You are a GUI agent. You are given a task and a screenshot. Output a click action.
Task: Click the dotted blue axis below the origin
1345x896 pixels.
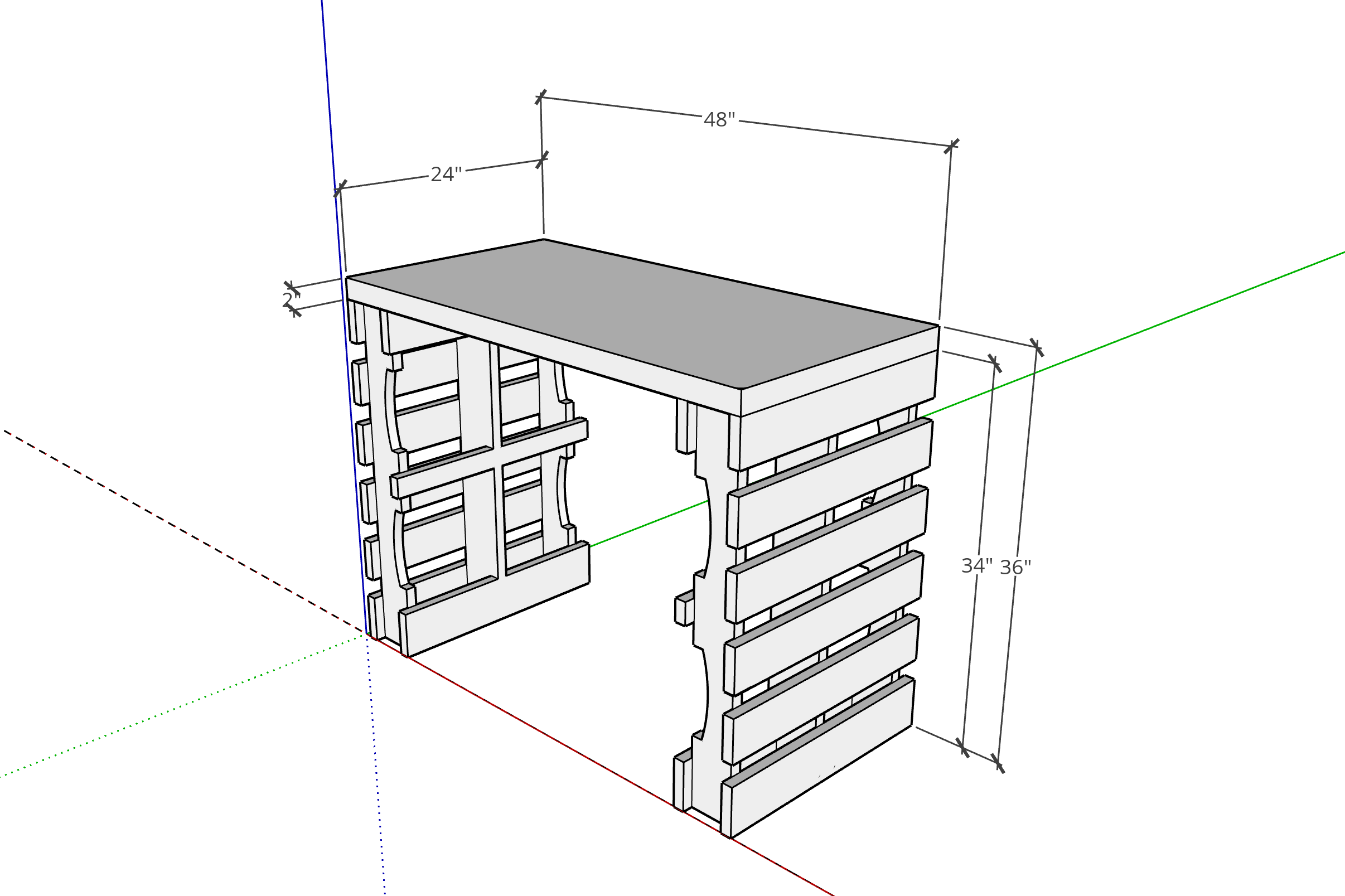[375, 766]
